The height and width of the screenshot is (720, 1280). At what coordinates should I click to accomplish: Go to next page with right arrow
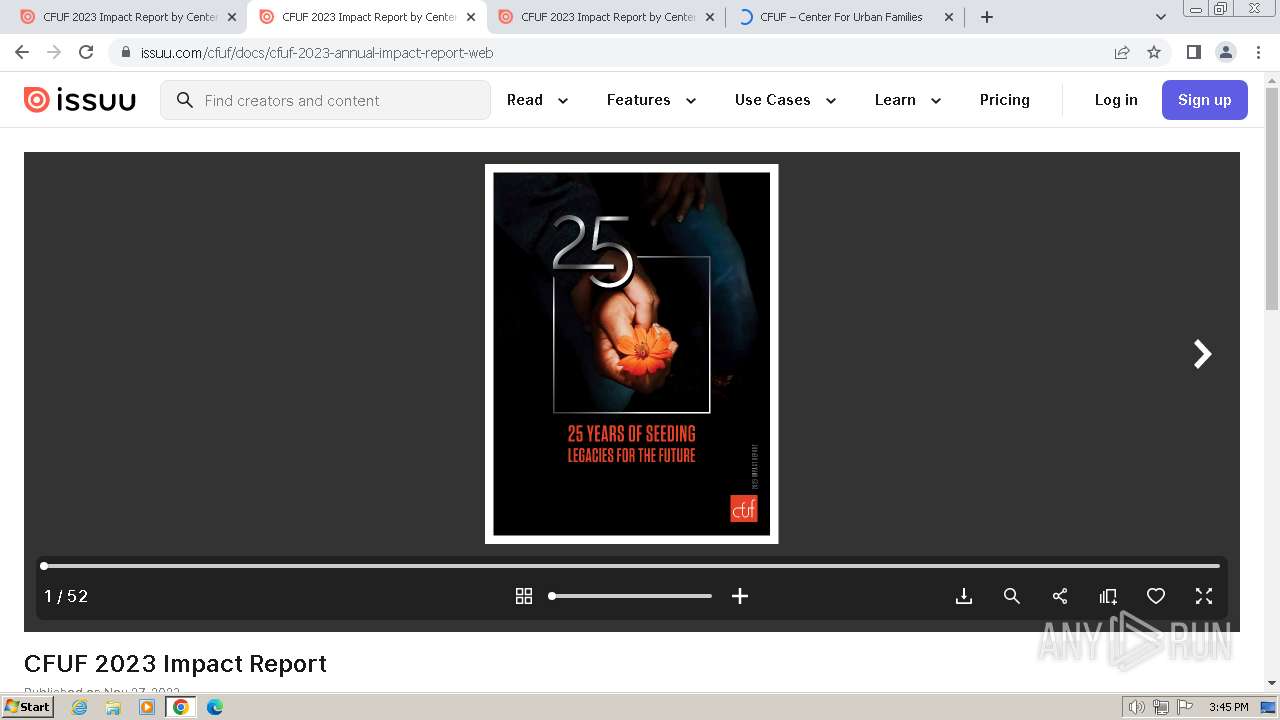coord(1202,354)
